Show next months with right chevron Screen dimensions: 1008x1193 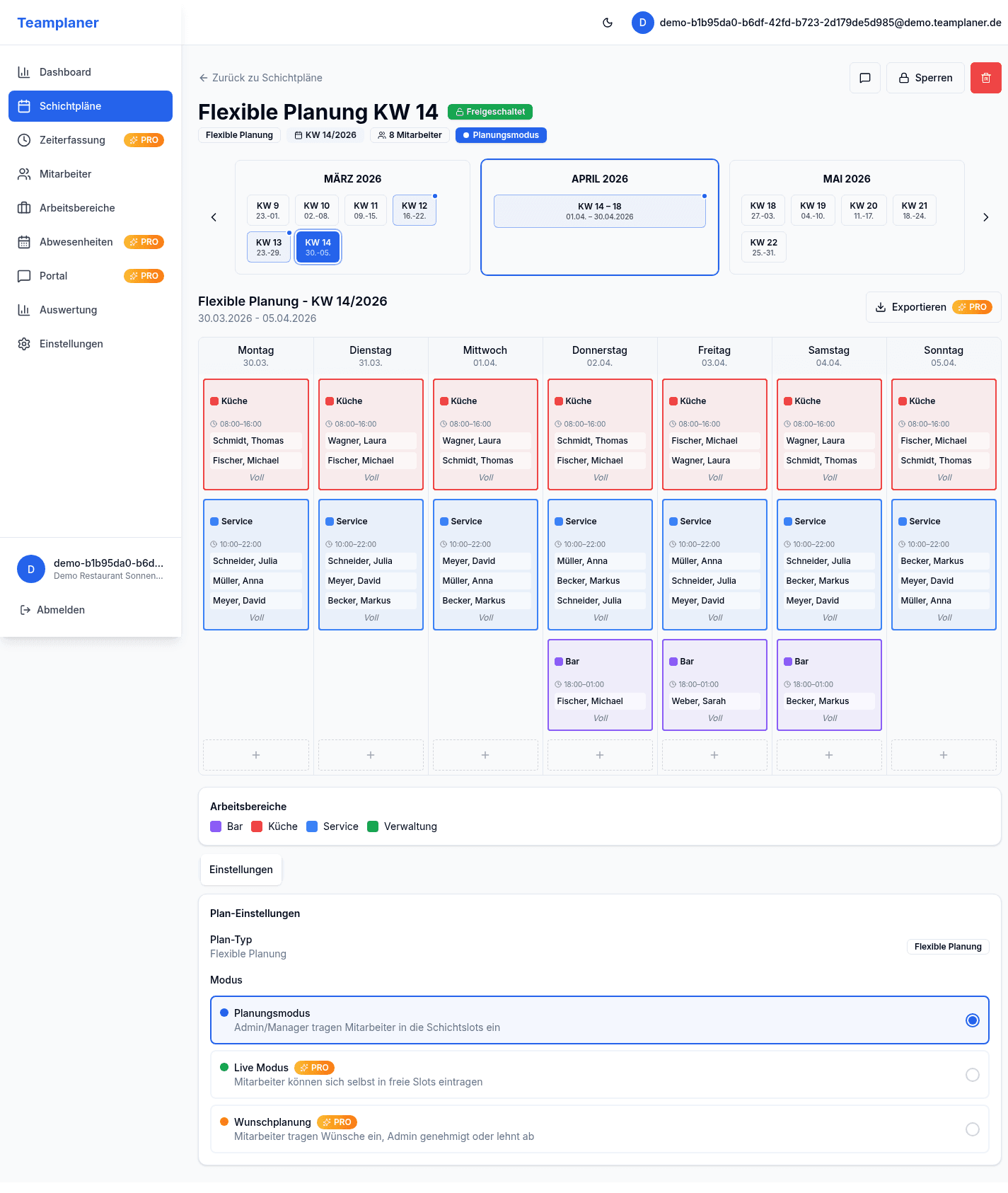click(985, 217)
